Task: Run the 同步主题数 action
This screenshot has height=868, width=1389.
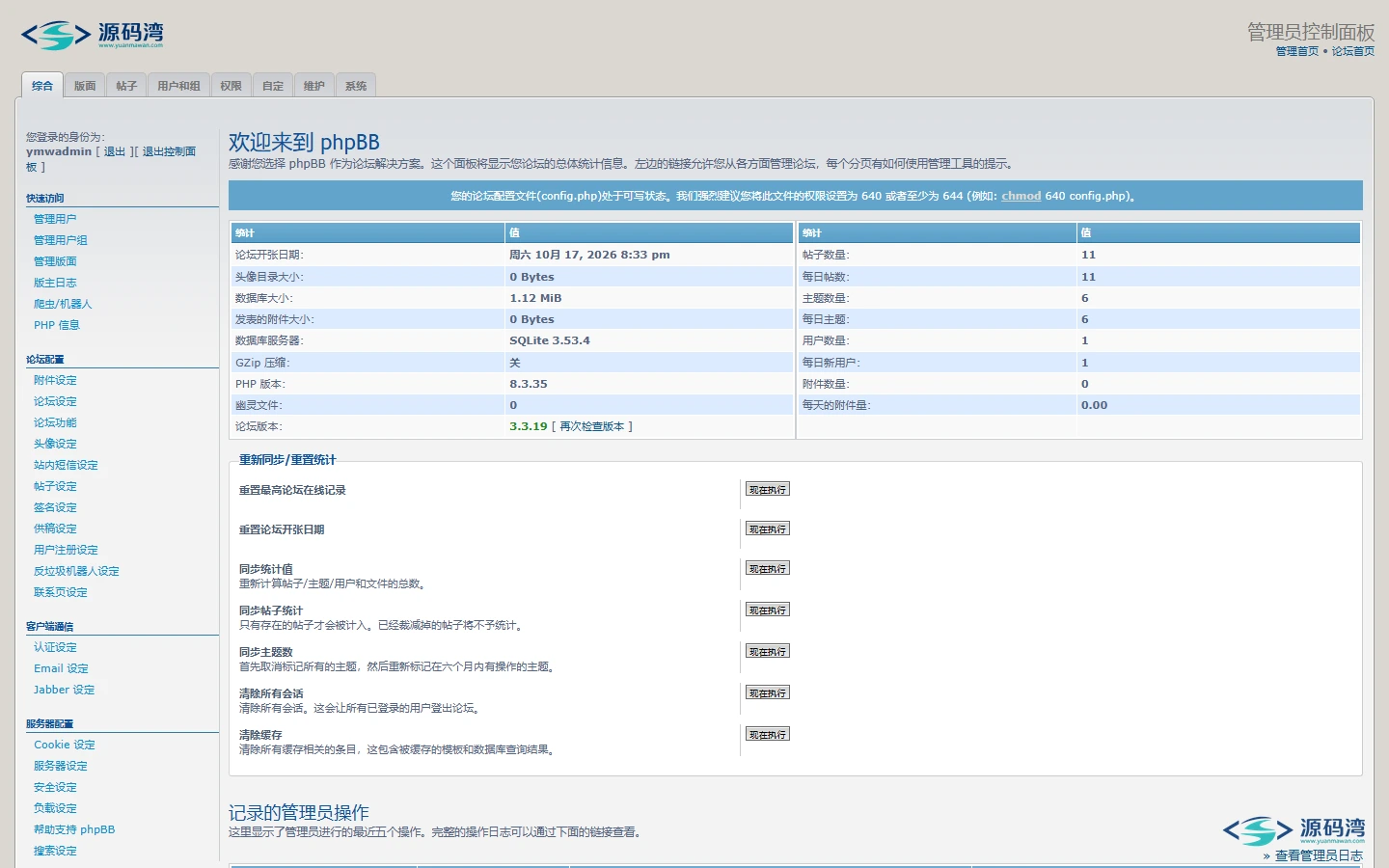Action: [x=768, y=652]
